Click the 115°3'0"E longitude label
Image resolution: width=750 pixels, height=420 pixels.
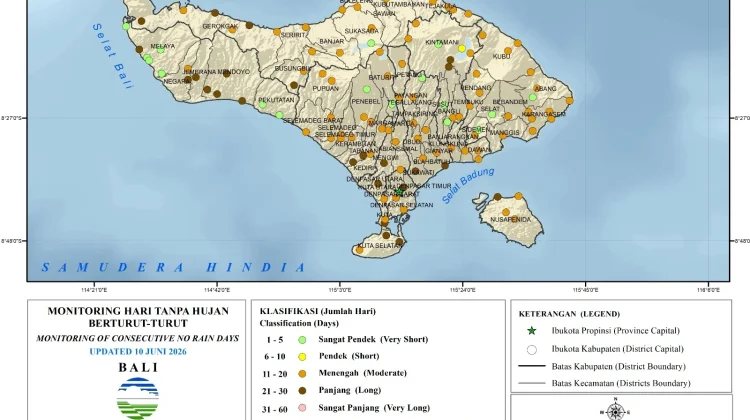click(340, 289)
